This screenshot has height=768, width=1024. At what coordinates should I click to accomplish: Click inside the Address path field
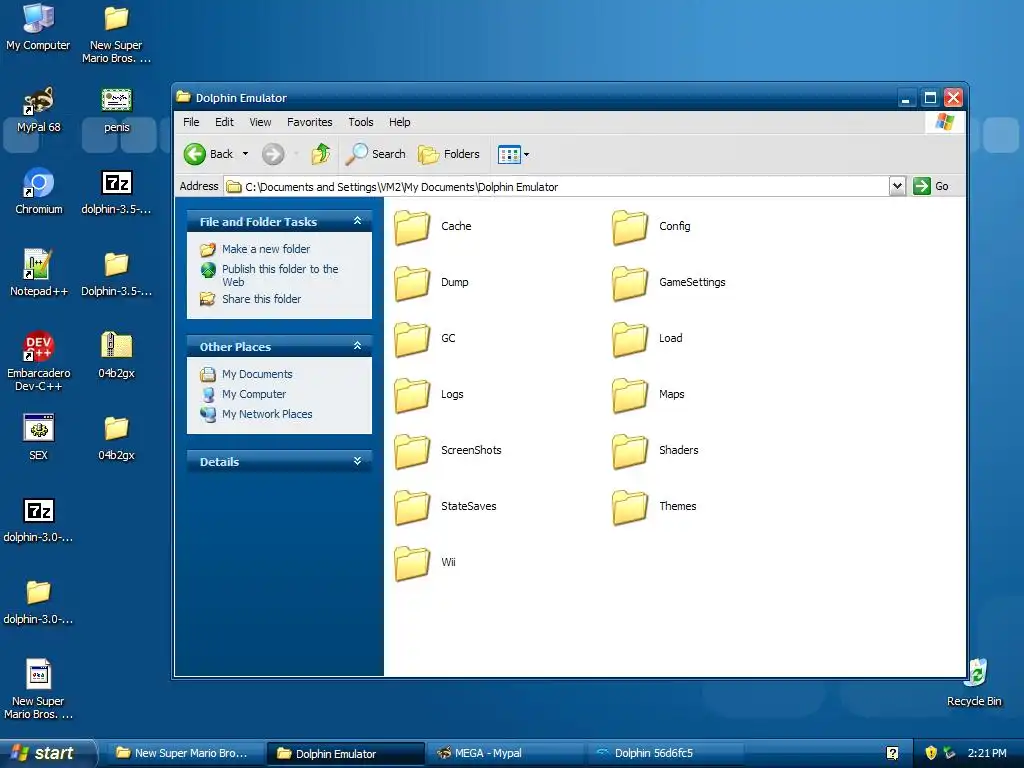556,187
